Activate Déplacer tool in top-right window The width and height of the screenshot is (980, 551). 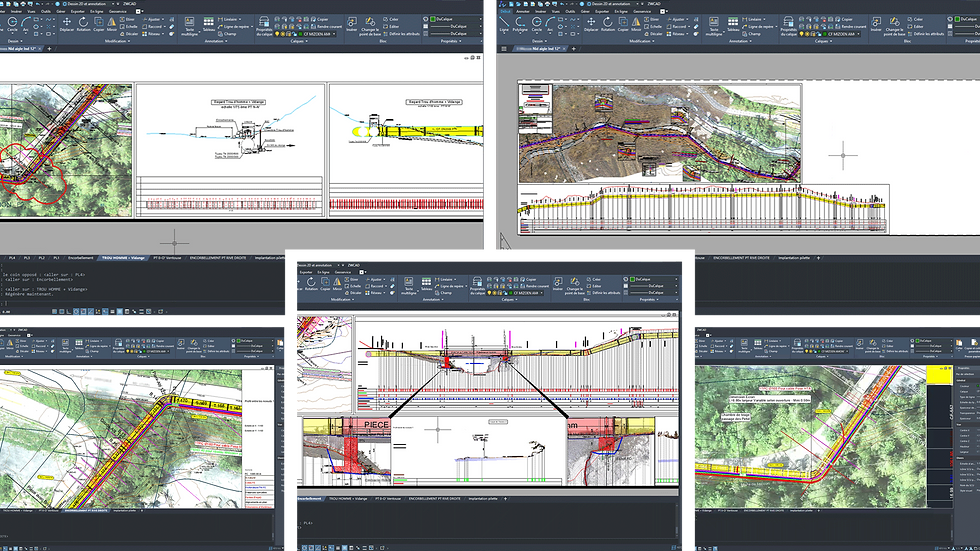[x=591, y=24]
